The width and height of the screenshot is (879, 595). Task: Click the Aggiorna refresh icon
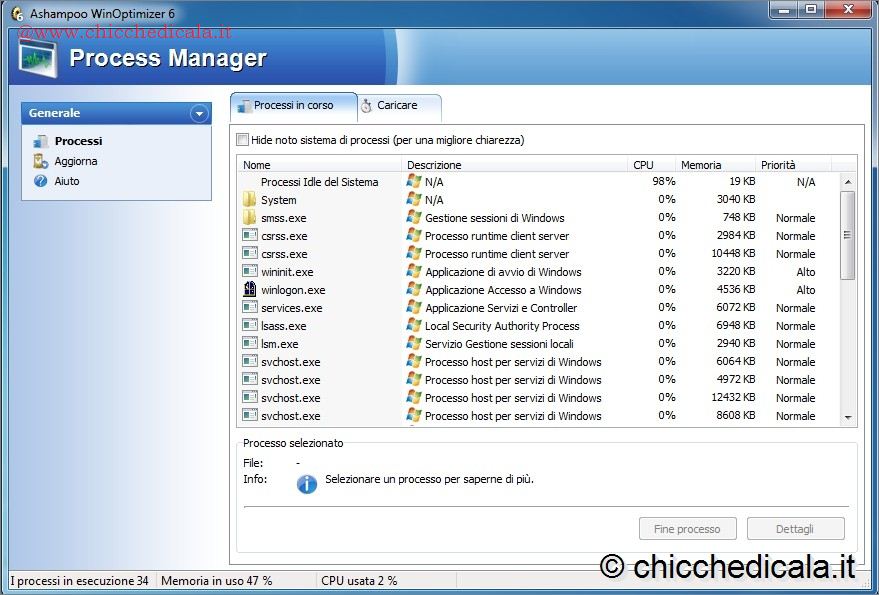coord(41,161)
